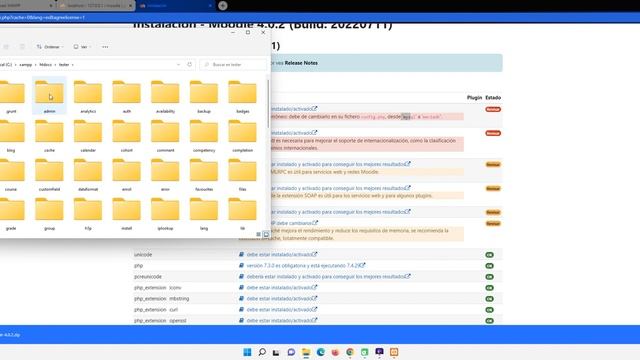Open Chrome from the taskbar

pyautogui.click(x=350, y=352)
